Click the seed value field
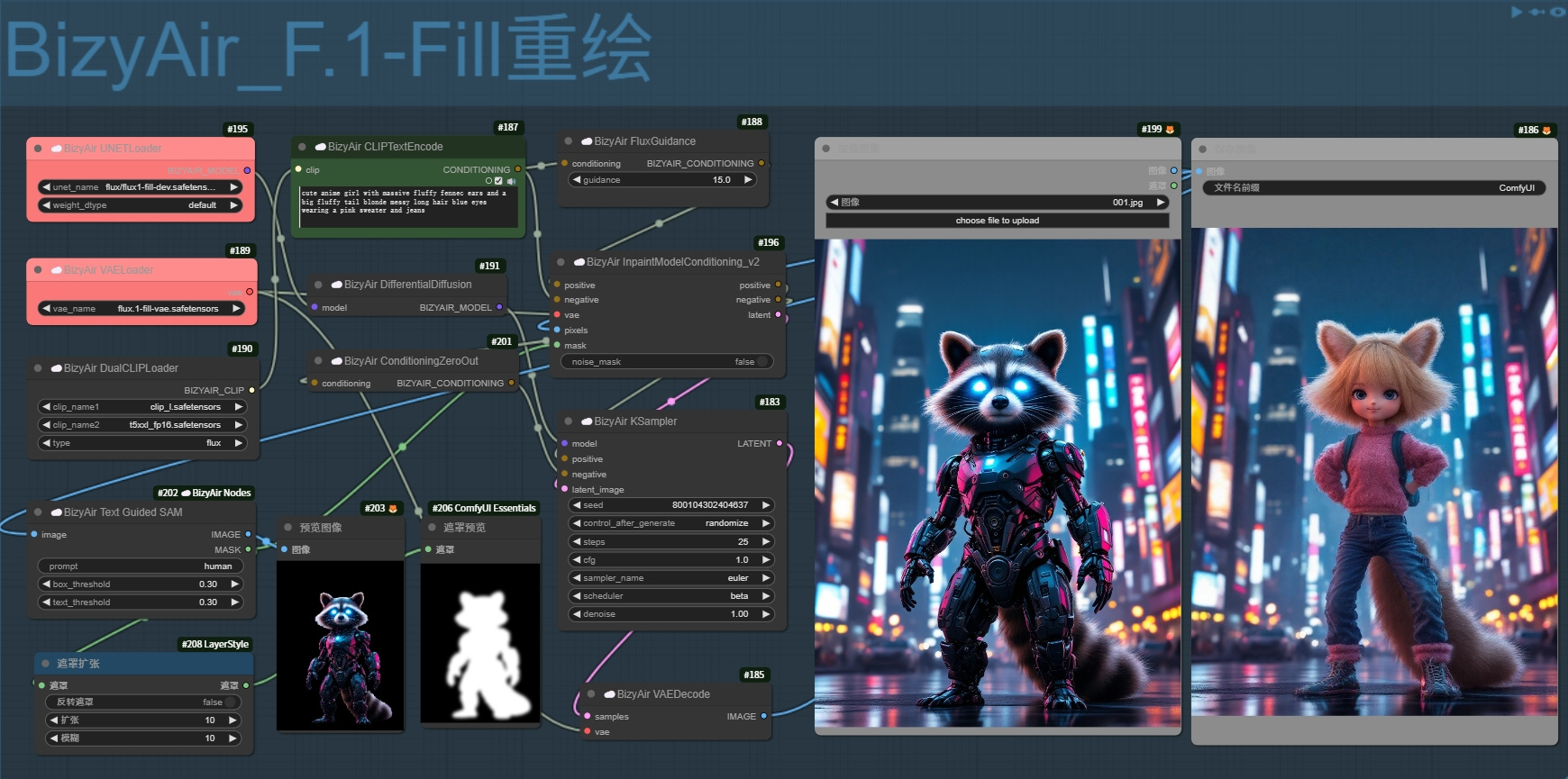This screenshot has height=779, width=1568. 671,505
